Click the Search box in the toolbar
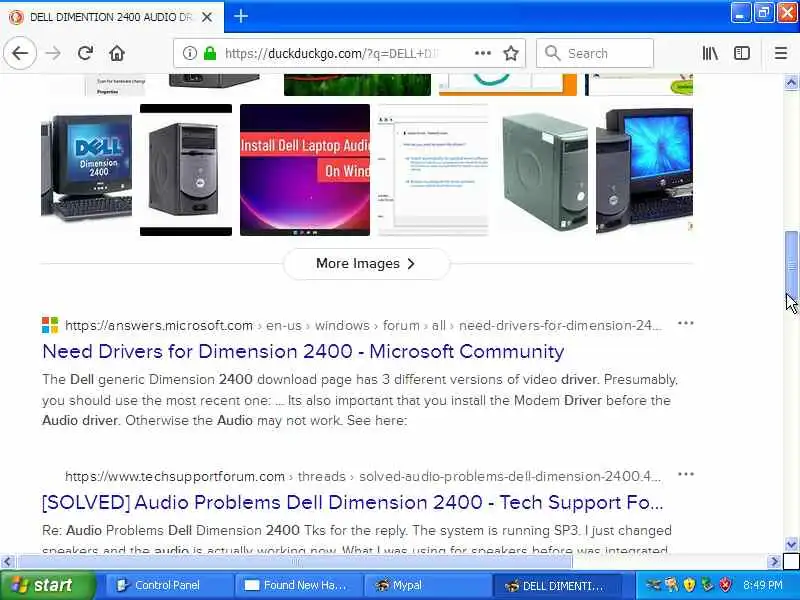Image resolution: width=800 pixels, height=600 pixels. [595, 53]
